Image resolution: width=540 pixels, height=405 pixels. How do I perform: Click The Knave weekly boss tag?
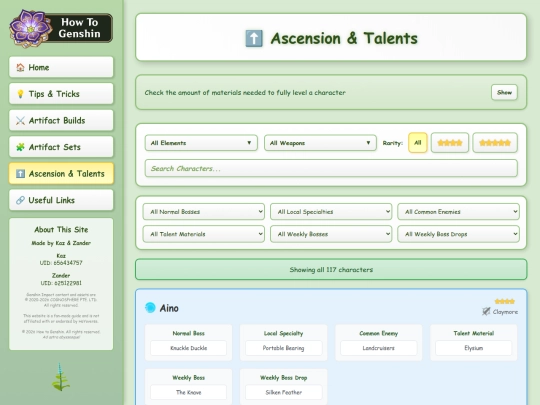point(188,392)
